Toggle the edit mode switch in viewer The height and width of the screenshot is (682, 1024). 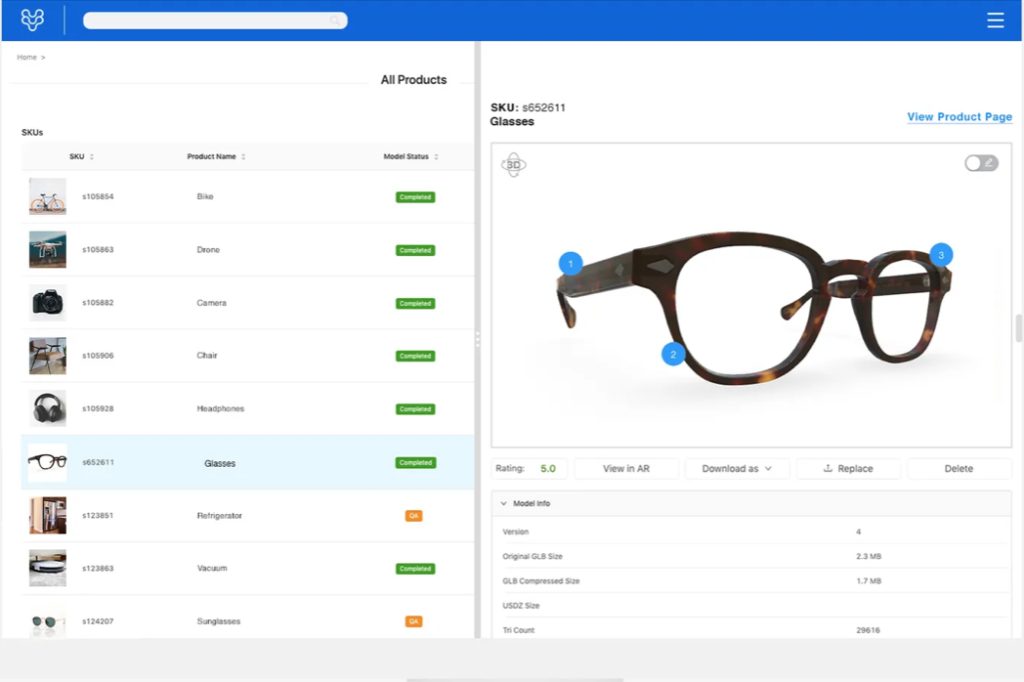pos(981,163)
